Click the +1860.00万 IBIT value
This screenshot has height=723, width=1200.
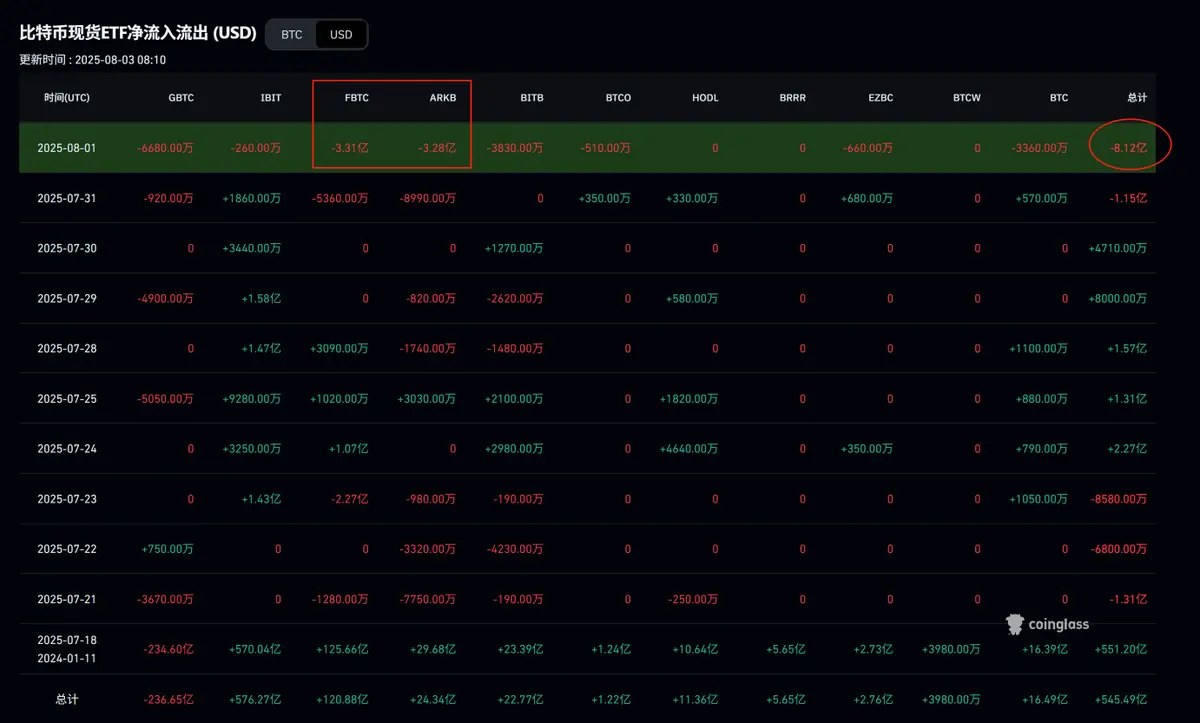click(252, 198)
